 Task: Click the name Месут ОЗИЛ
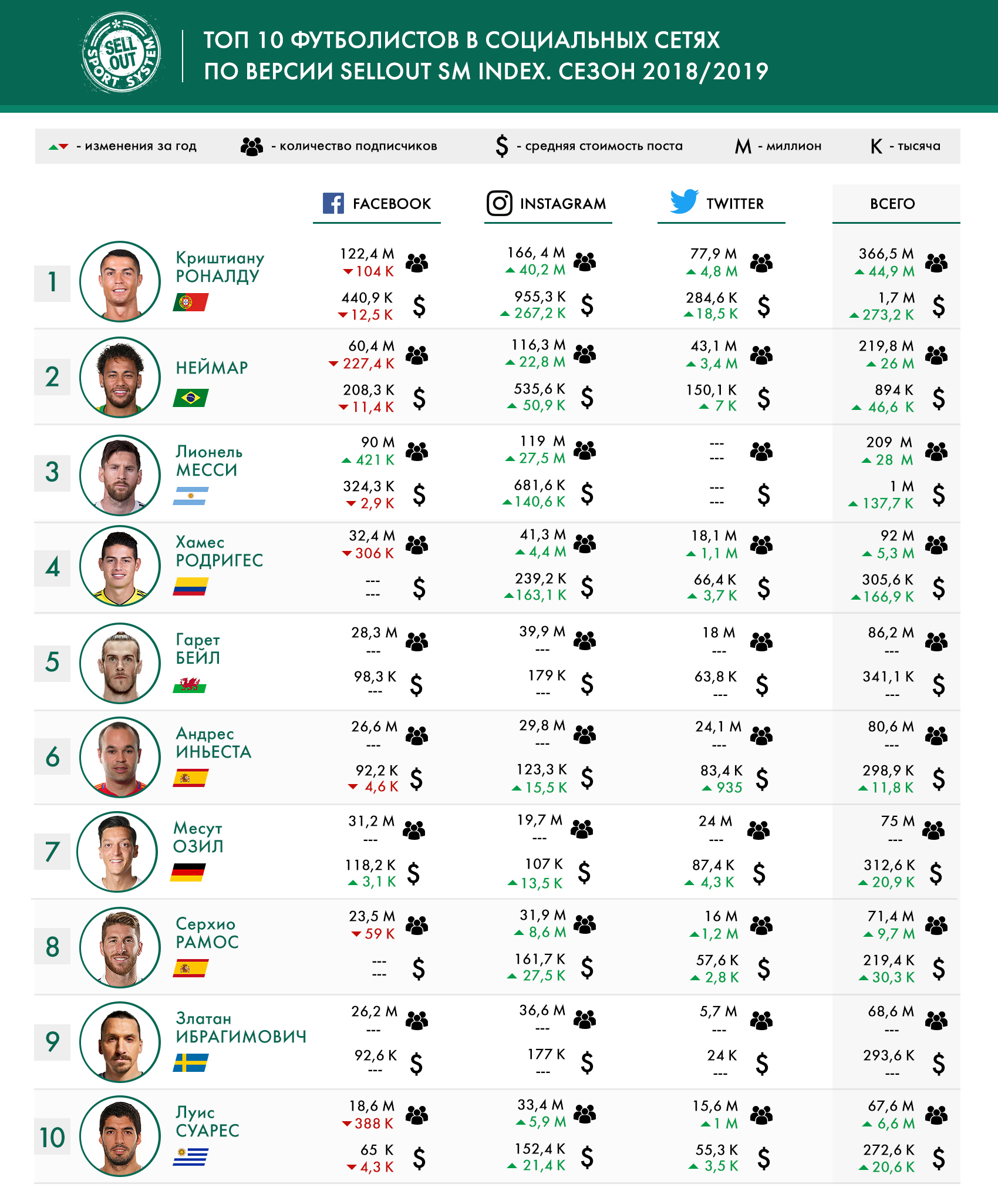(198, 838)
